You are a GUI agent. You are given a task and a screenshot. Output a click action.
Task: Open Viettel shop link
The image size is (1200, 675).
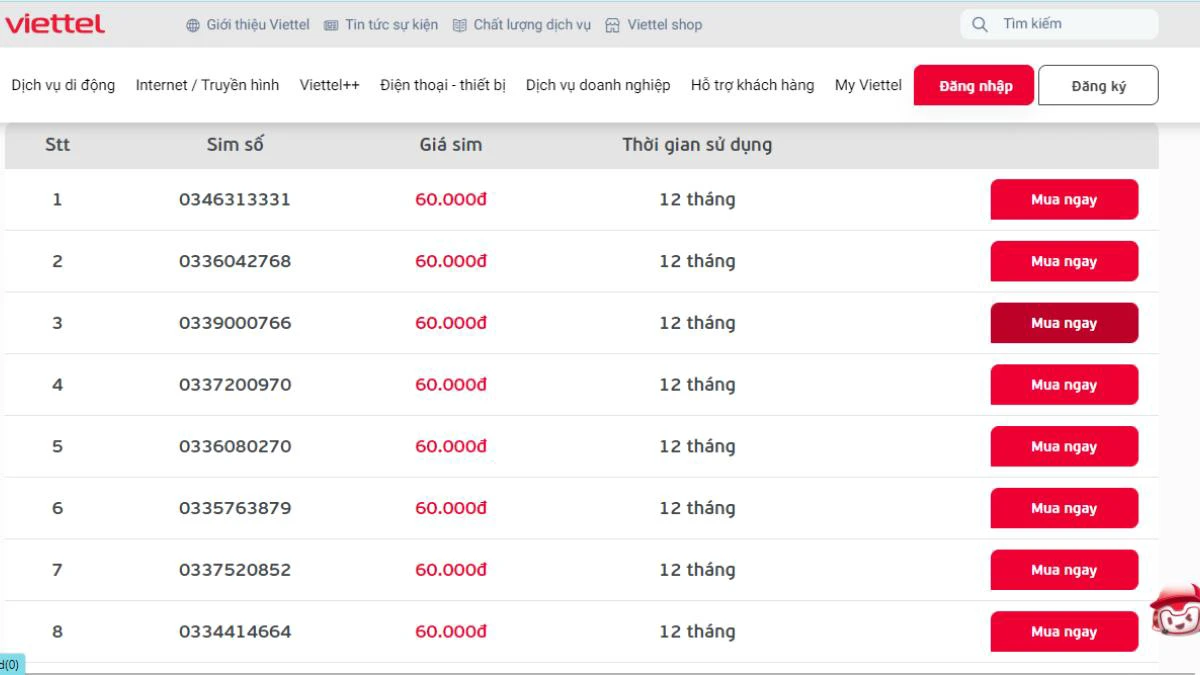click(x=665, y=25)
